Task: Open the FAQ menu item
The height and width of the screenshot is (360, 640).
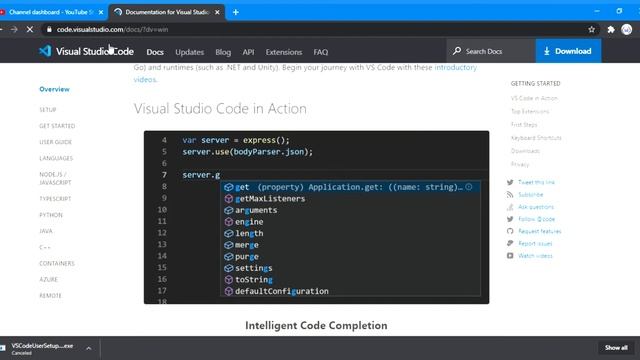Action: coord(321,52)
